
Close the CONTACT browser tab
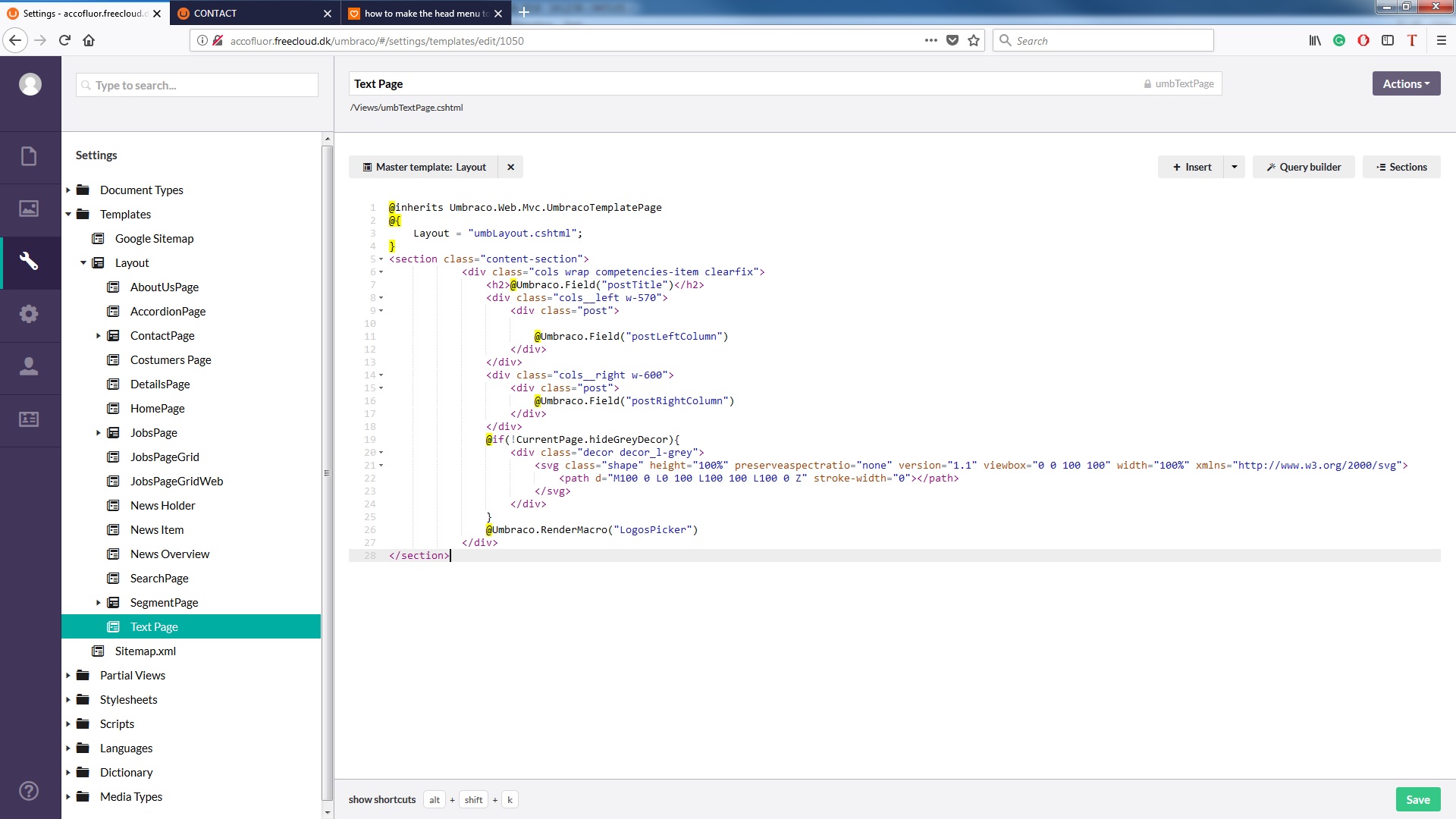[x=328, y=14]
